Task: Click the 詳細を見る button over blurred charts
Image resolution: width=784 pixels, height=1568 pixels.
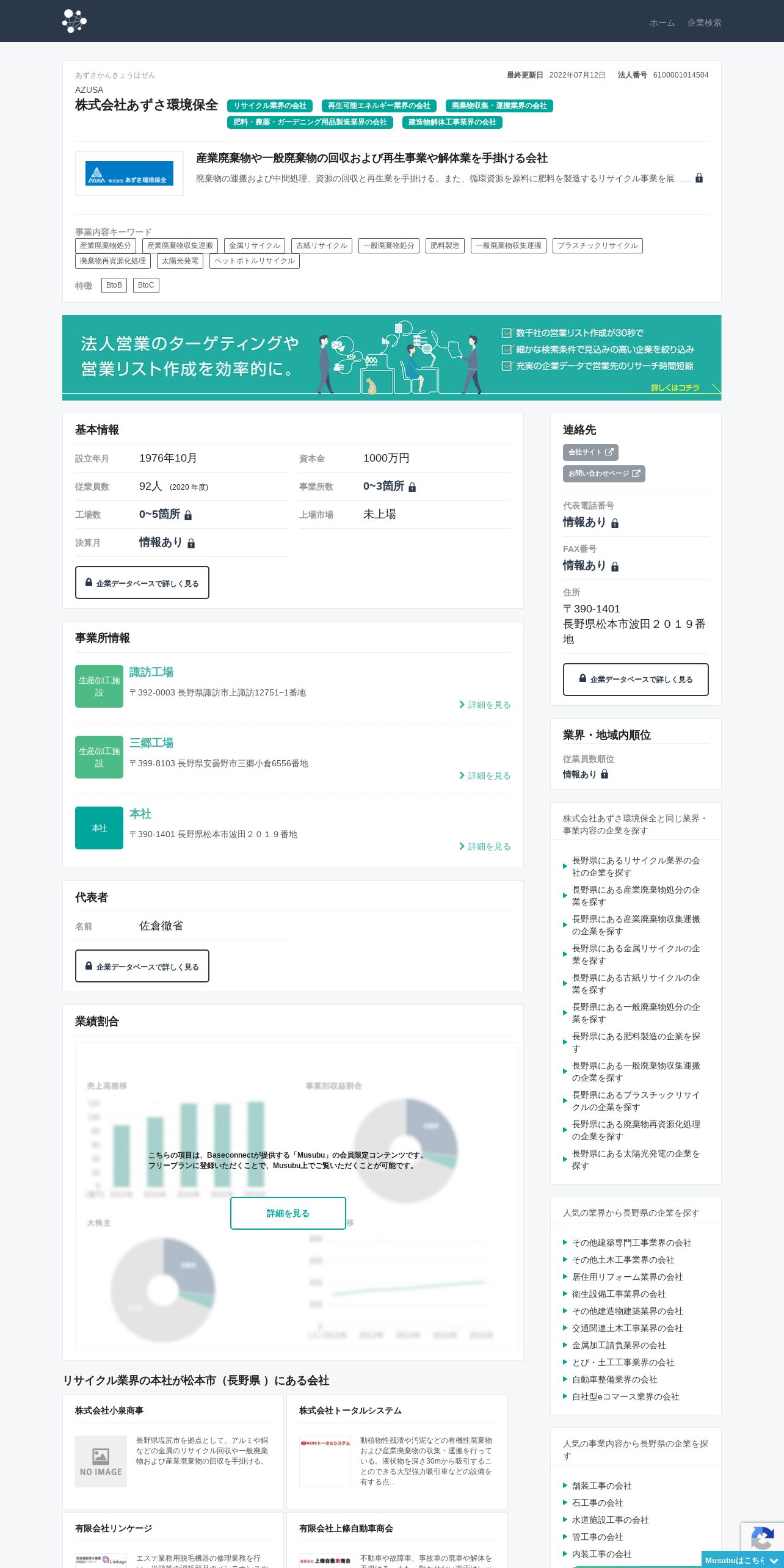Action: pyautogui.click(x=288, y=1213)
